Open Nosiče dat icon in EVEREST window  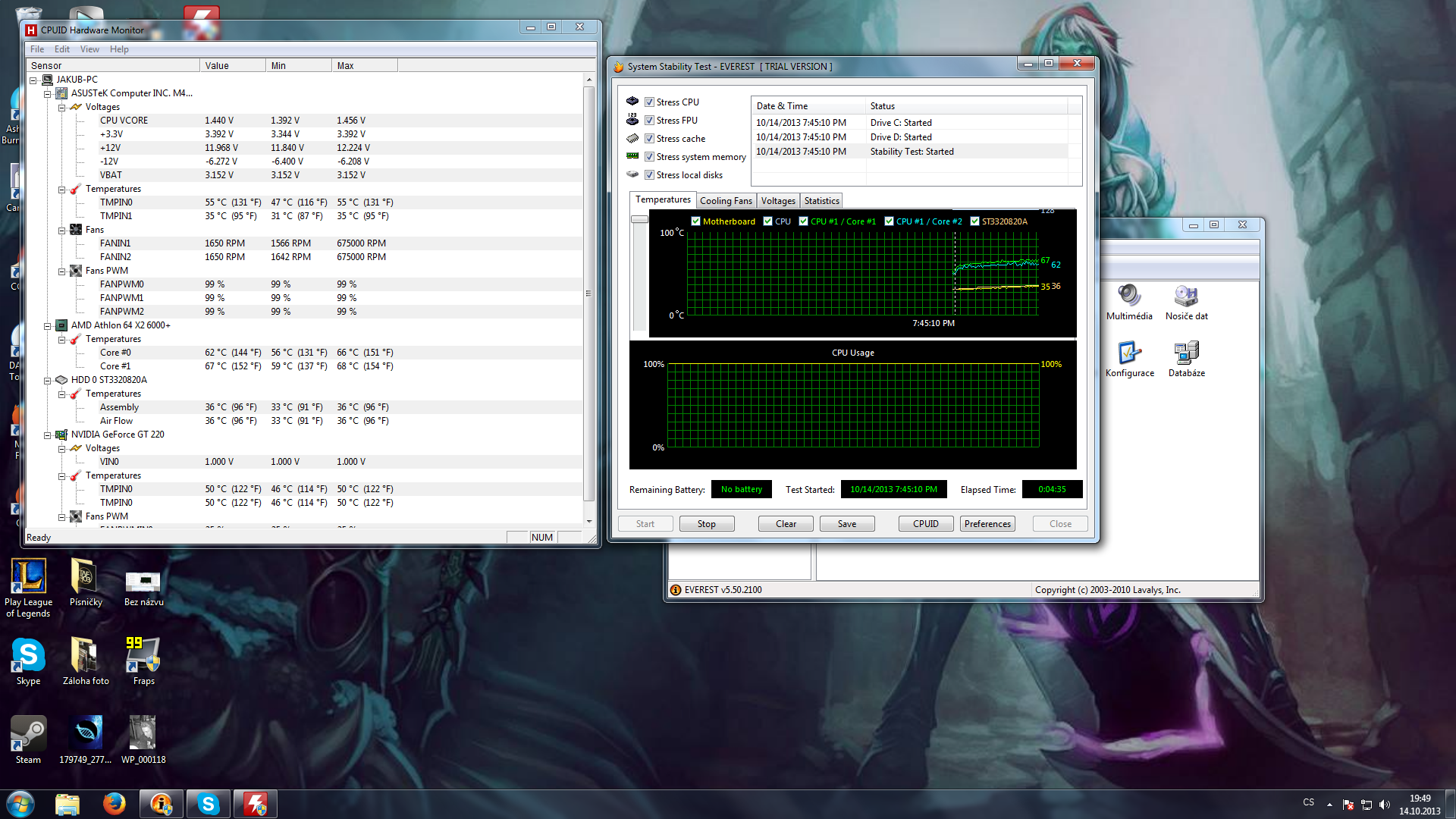coord(1186,302)
